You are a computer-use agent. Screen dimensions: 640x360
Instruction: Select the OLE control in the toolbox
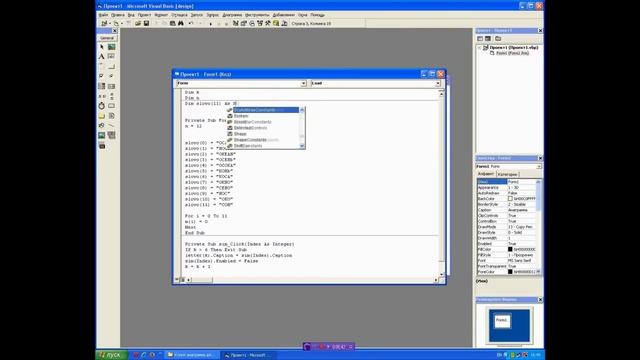pyautogui.click(x=102, y=145)
